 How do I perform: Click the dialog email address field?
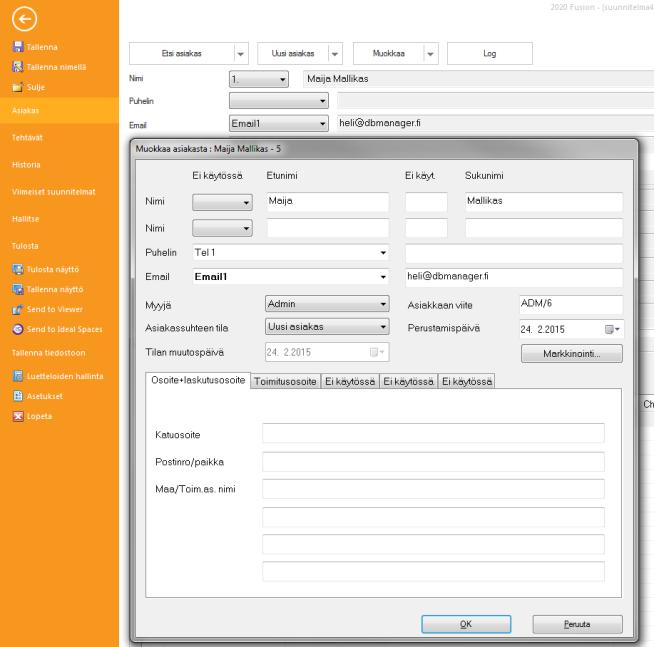pyautogui.click(x=514, y=277)
